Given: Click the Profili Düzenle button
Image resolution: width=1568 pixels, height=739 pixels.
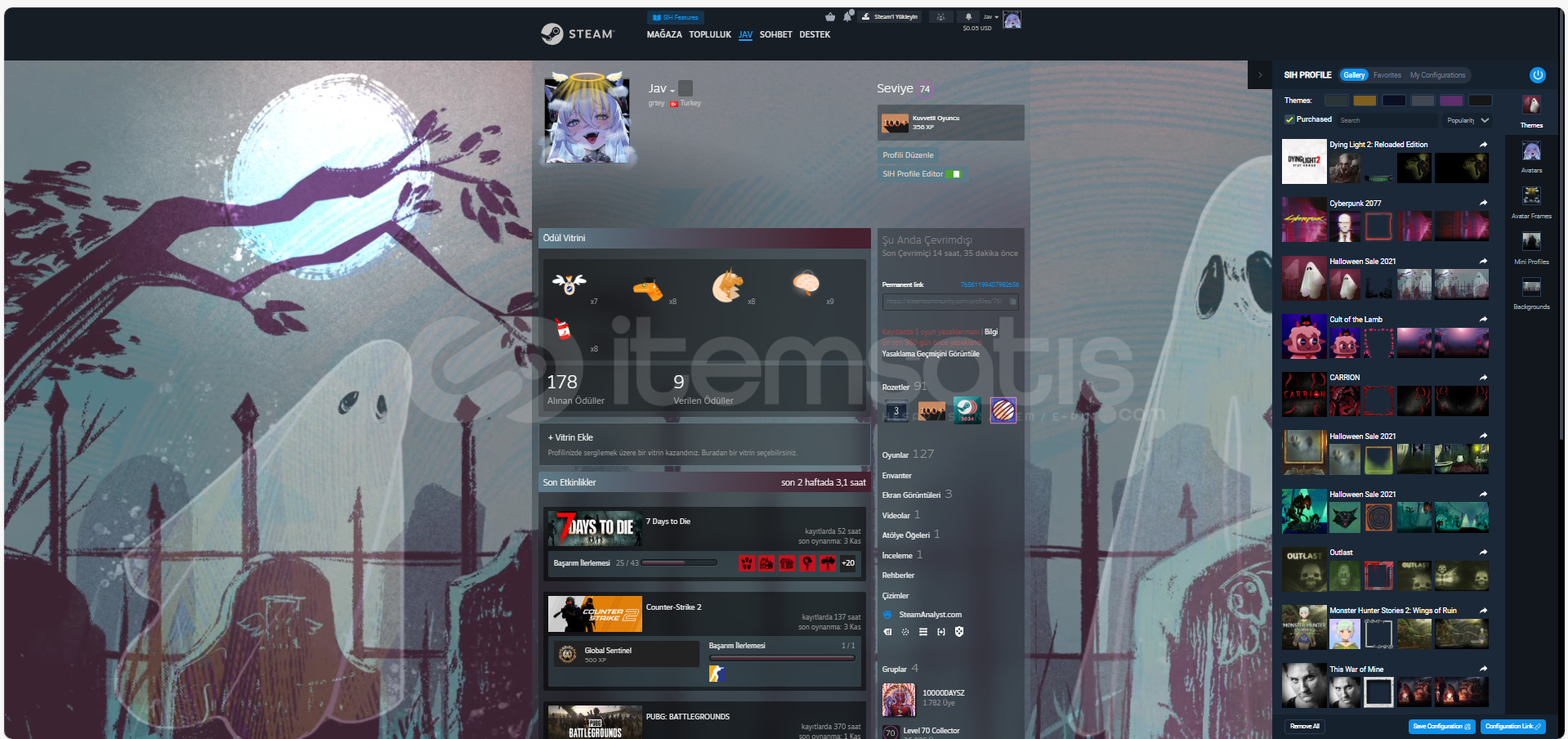Looking at the screenshot, I should (908, 155).
